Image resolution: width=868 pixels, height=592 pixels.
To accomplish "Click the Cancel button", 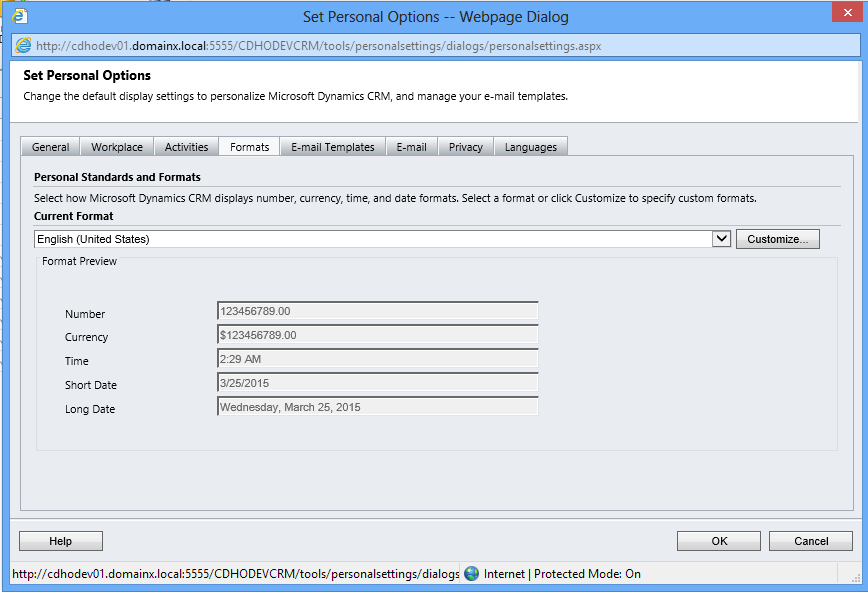I will coord(811,541).
